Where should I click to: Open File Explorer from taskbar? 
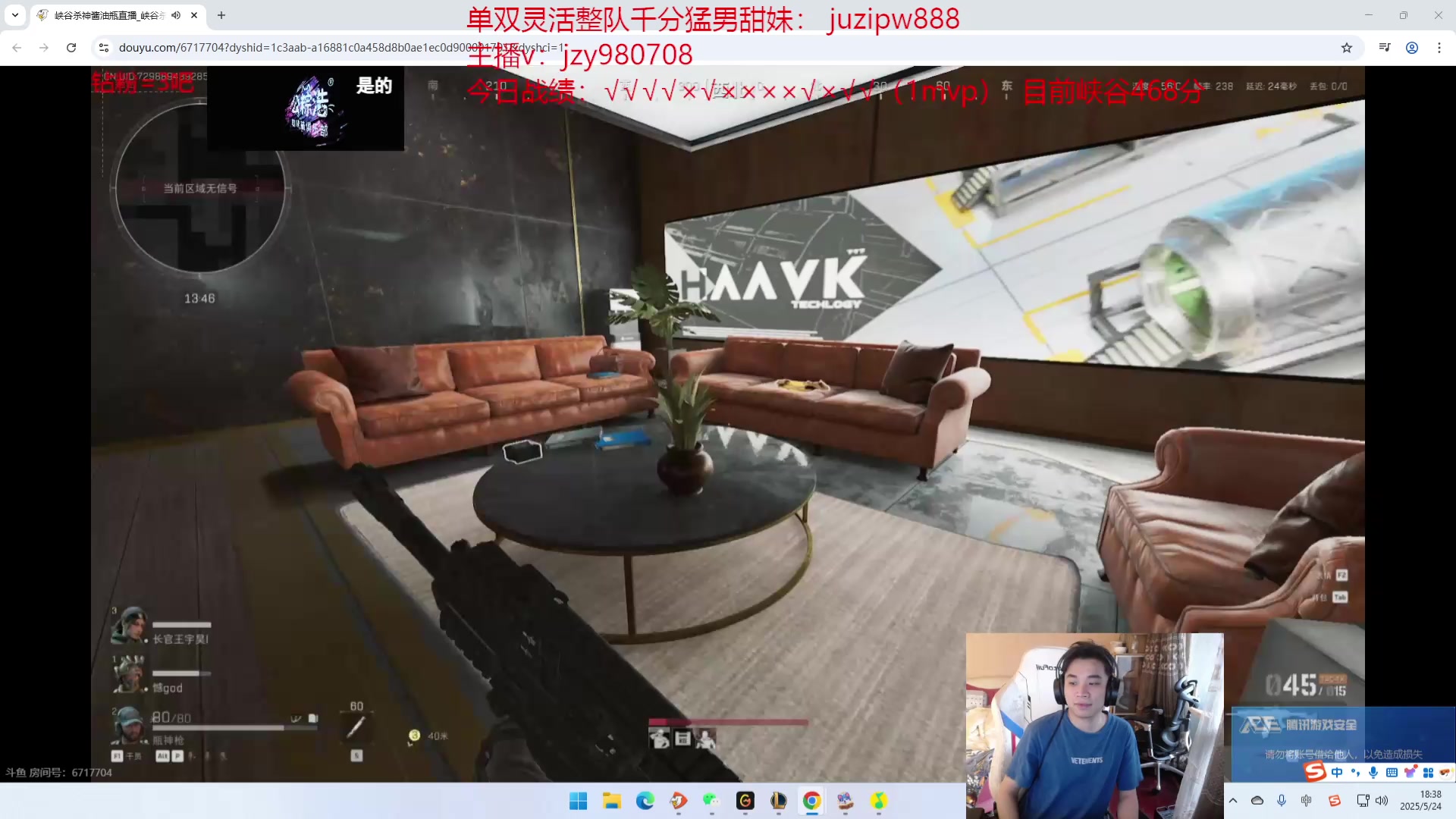(x=612, y=801)
